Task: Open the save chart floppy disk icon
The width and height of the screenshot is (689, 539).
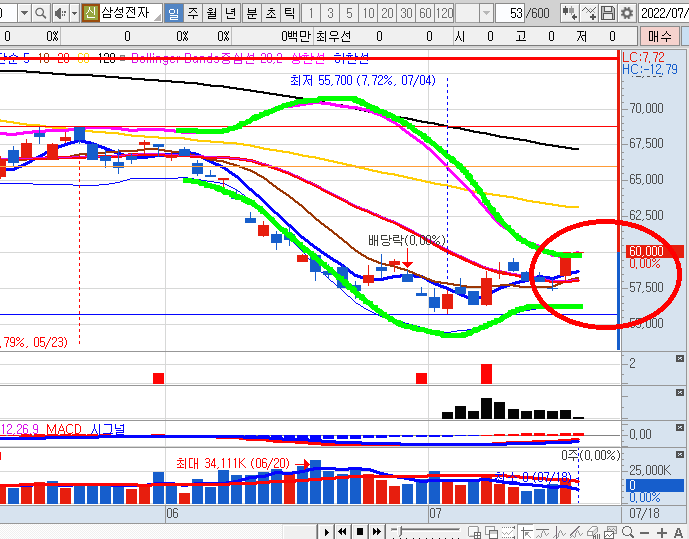Action: pos(608,13)
